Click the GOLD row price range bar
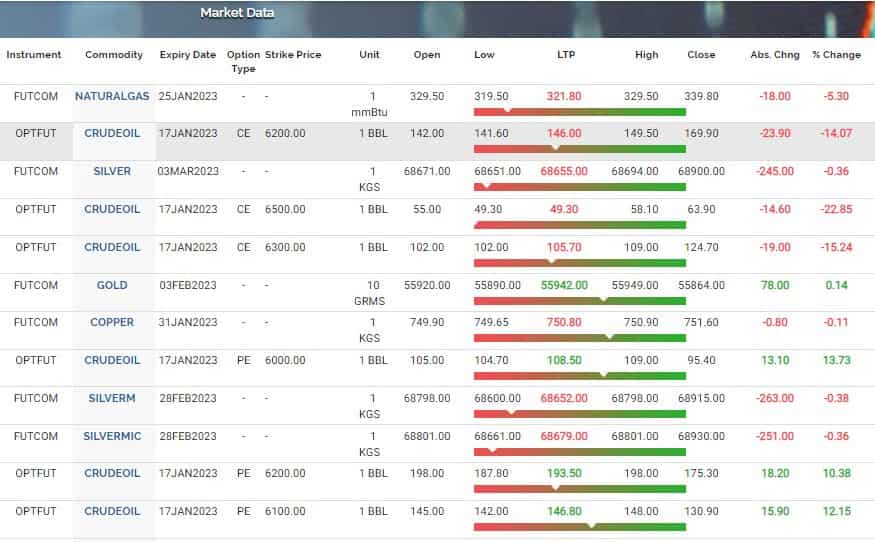Screen dimensions: 875x542 point(579,300)
